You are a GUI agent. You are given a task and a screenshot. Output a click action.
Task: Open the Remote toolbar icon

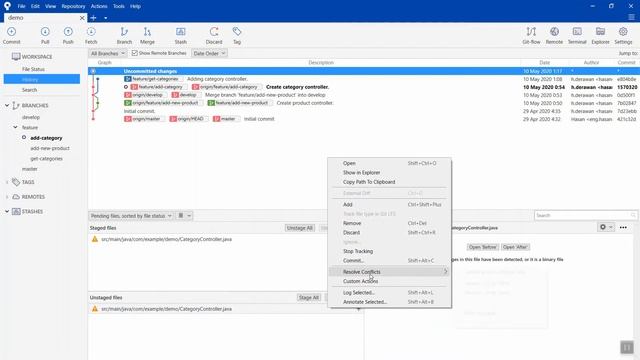554,36
